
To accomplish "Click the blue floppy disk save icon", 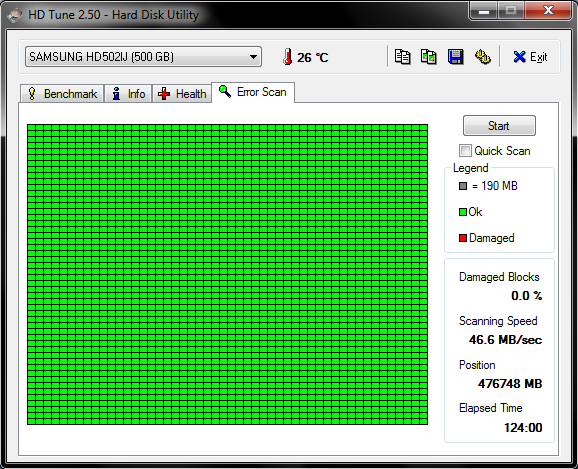I will pyautogui.click(x=456, y=57).
